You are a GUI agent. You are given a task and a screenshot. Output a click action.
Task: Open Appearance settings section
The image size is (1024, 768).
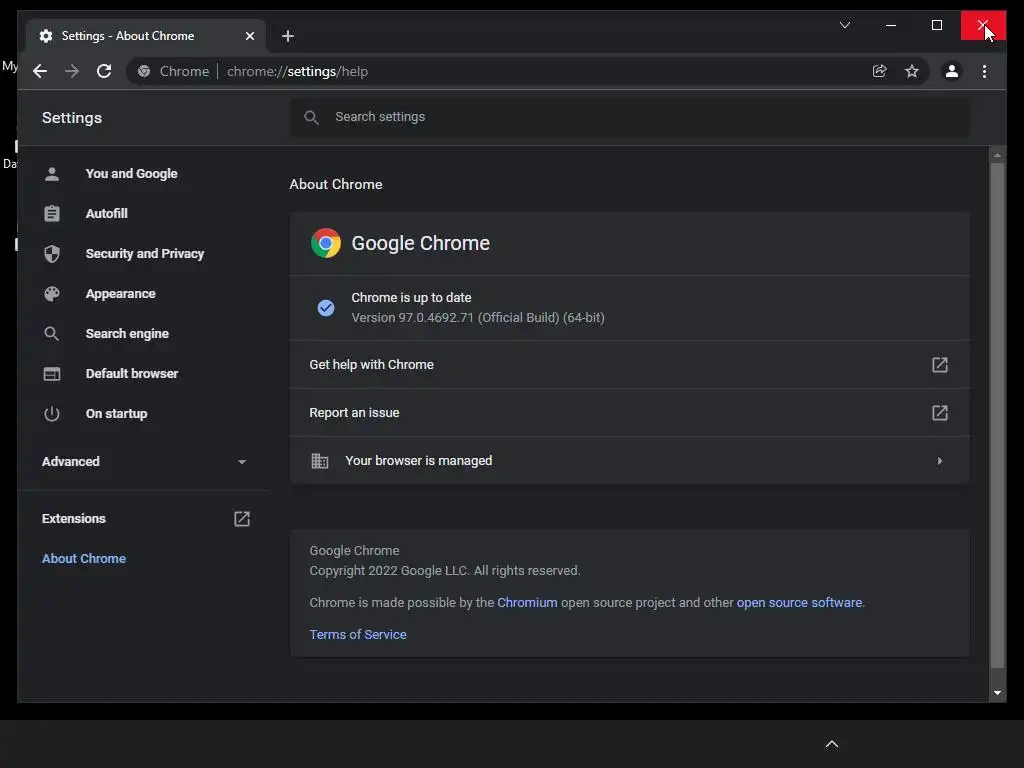tap(120, 294)
